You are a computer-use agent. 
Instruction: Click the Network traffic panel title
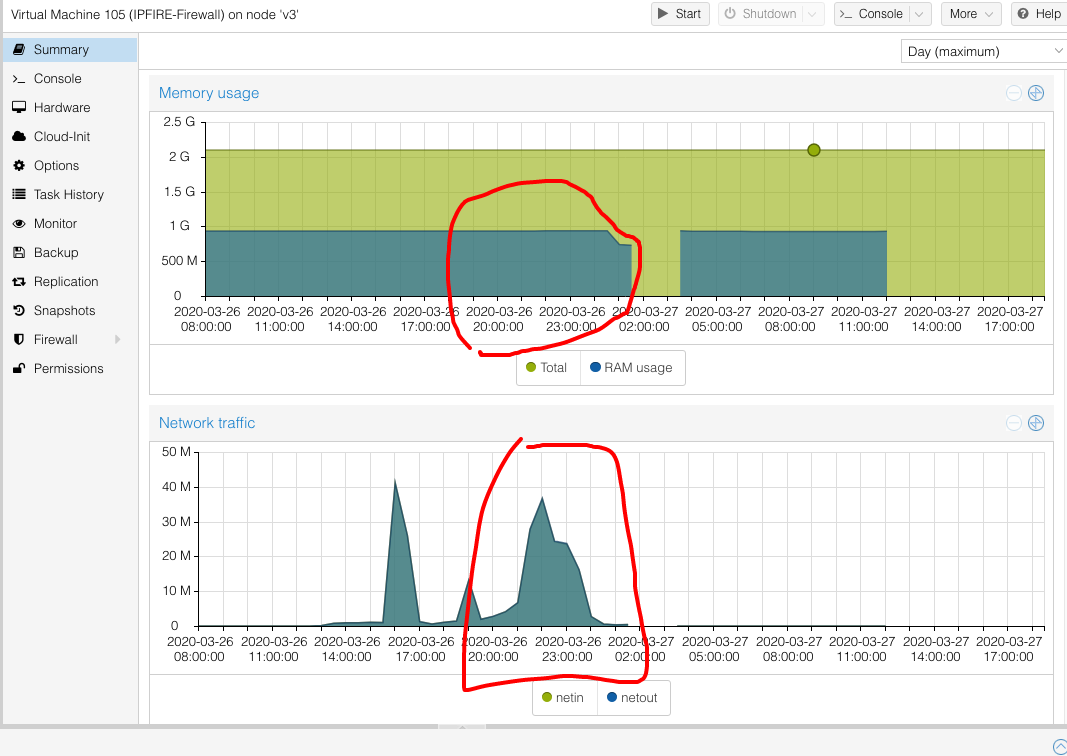click(x=207, y=423)
